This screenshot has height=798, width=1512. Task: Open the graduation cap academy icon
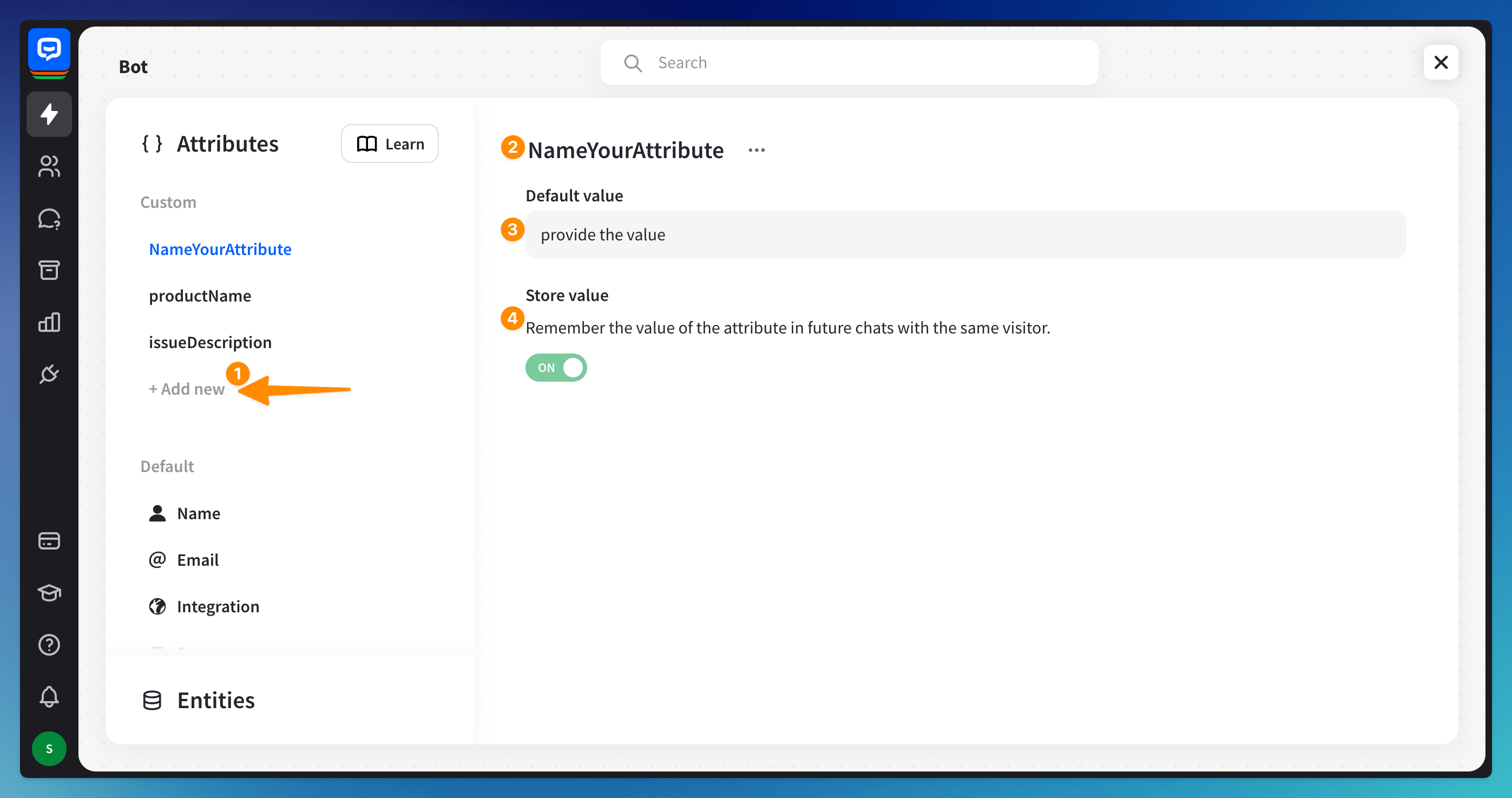(x=49, y=592)
